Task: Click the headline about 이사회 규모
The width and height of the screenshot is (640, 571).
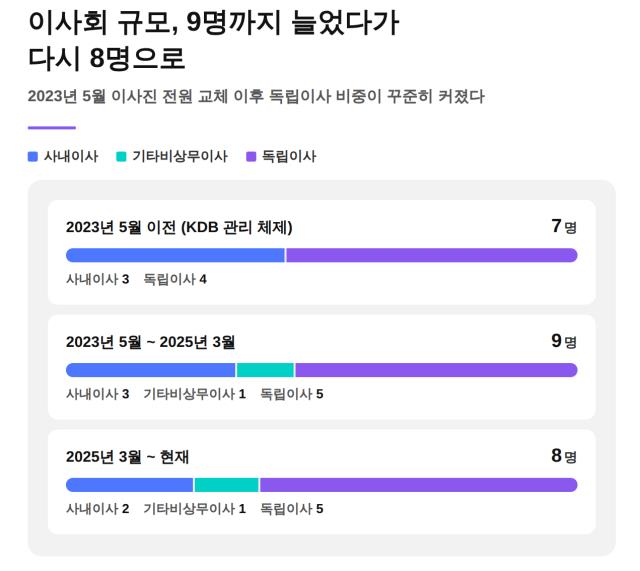Action: point(213,40)
